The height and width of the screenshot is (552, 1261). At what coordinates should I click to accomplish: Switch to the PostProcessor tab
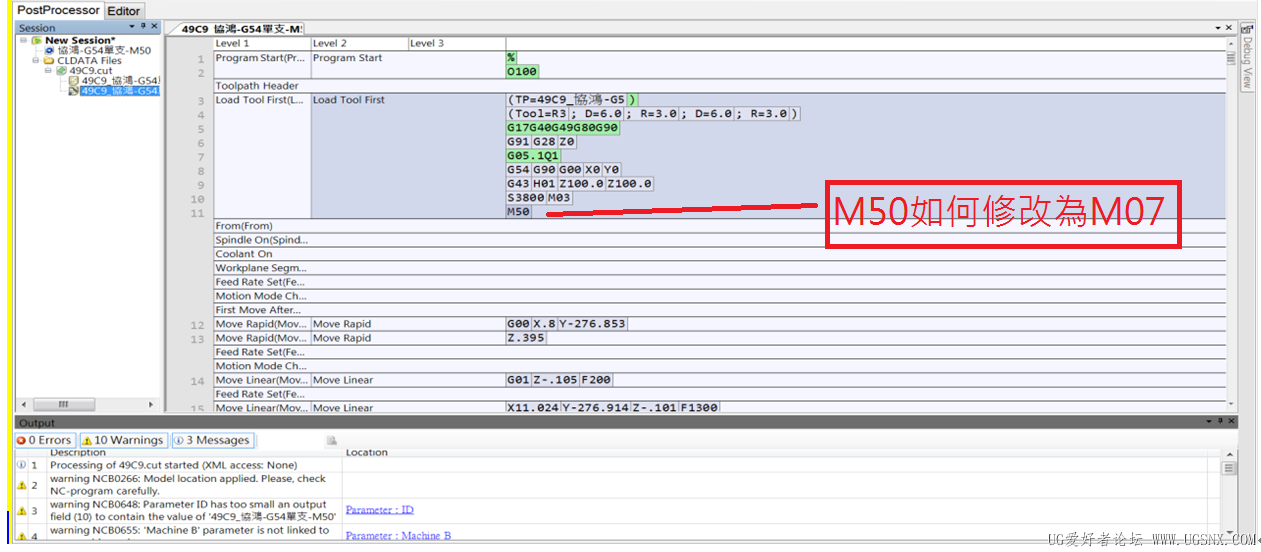tap(58, 10)
